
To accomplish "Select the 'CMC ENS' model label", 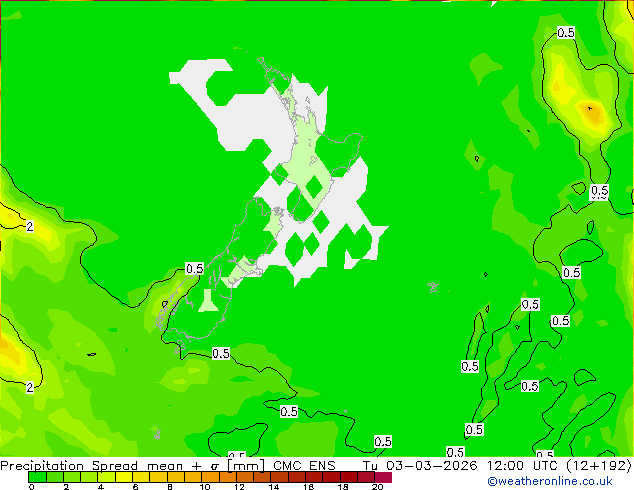I will pyautogui.click(x=304, y=466).
